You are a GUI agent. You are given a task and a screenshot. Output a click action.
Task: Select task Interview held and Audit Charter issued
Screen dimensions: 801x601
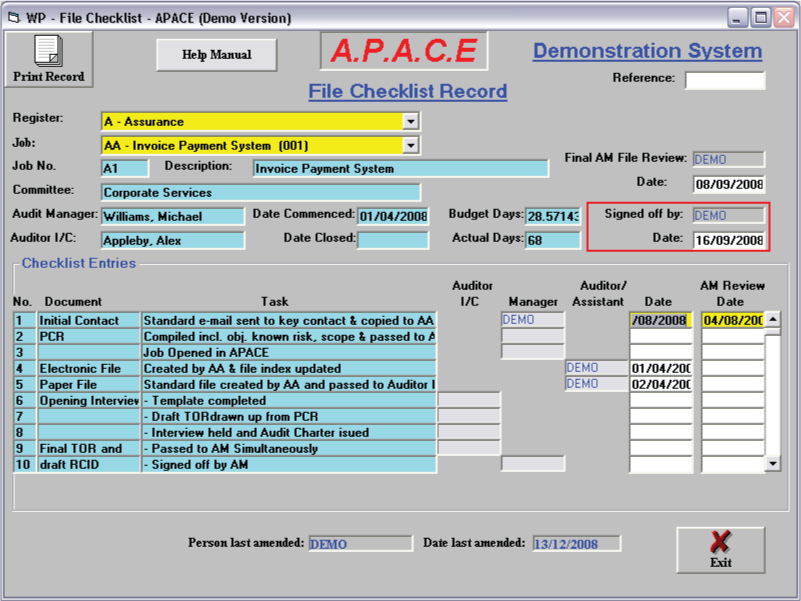click(289, 432)
